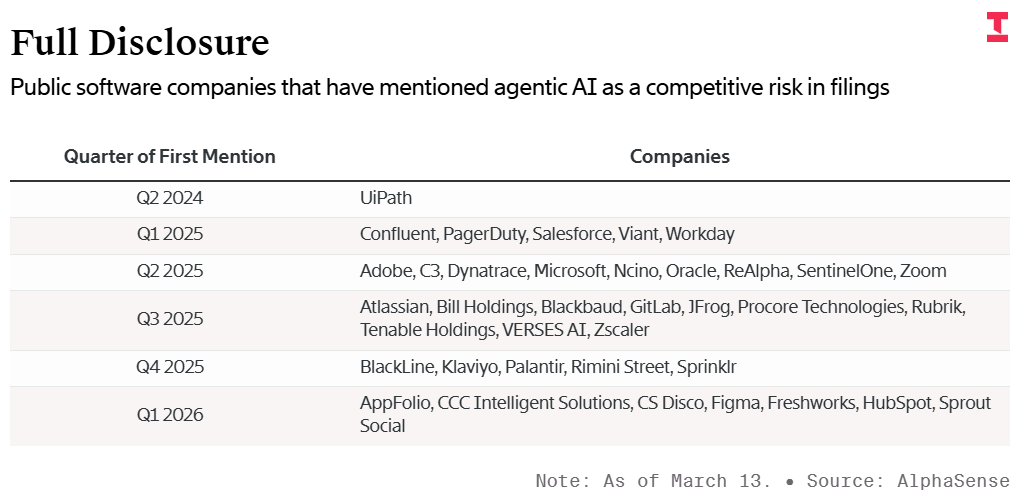1019x499 pixels.
Task: Click the Q2 2024 quarter cell
Action: (170, 199)
